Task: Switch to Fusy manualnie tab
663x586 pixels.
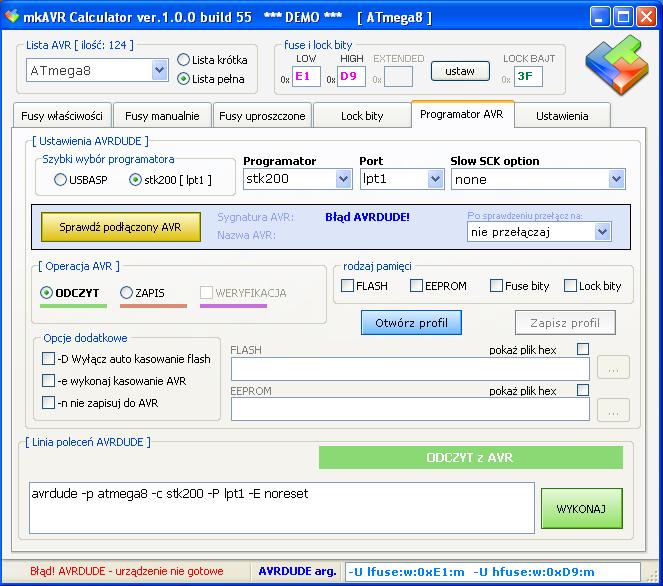Action: [162, 116]
